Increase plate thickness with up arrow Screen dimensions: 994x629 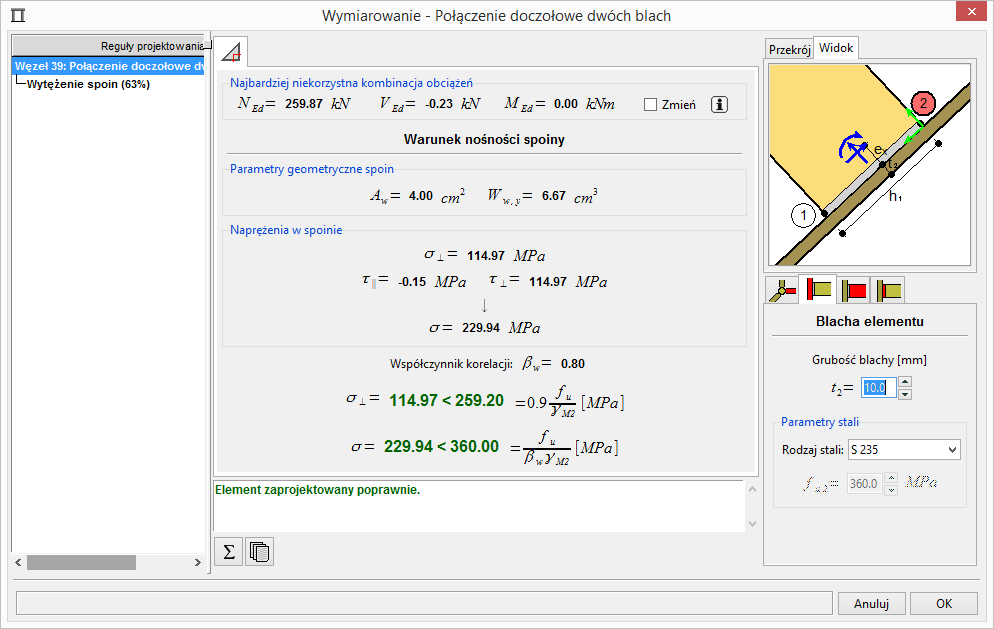904,381
